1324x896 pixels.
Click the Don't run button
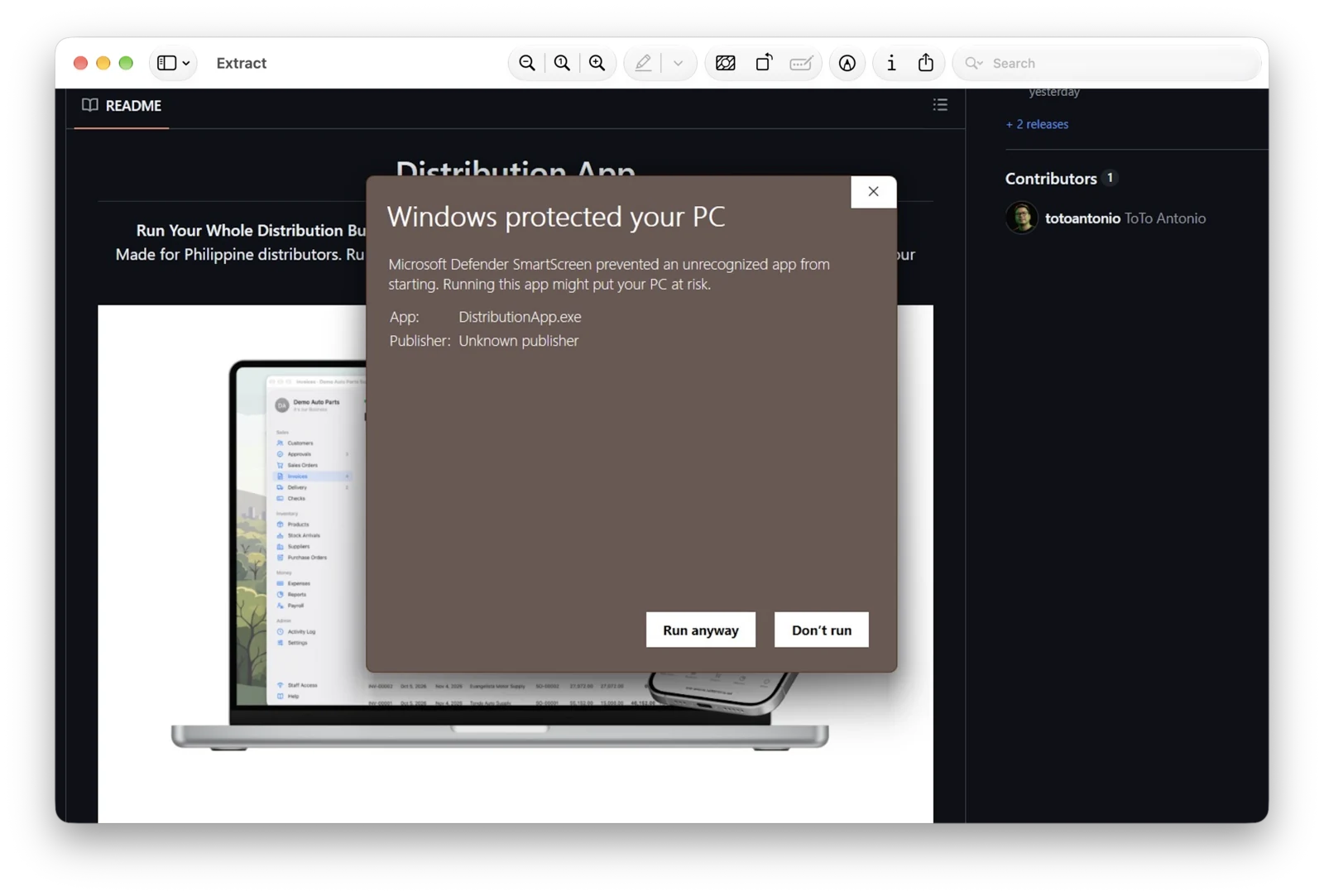[x=821, y=630]
